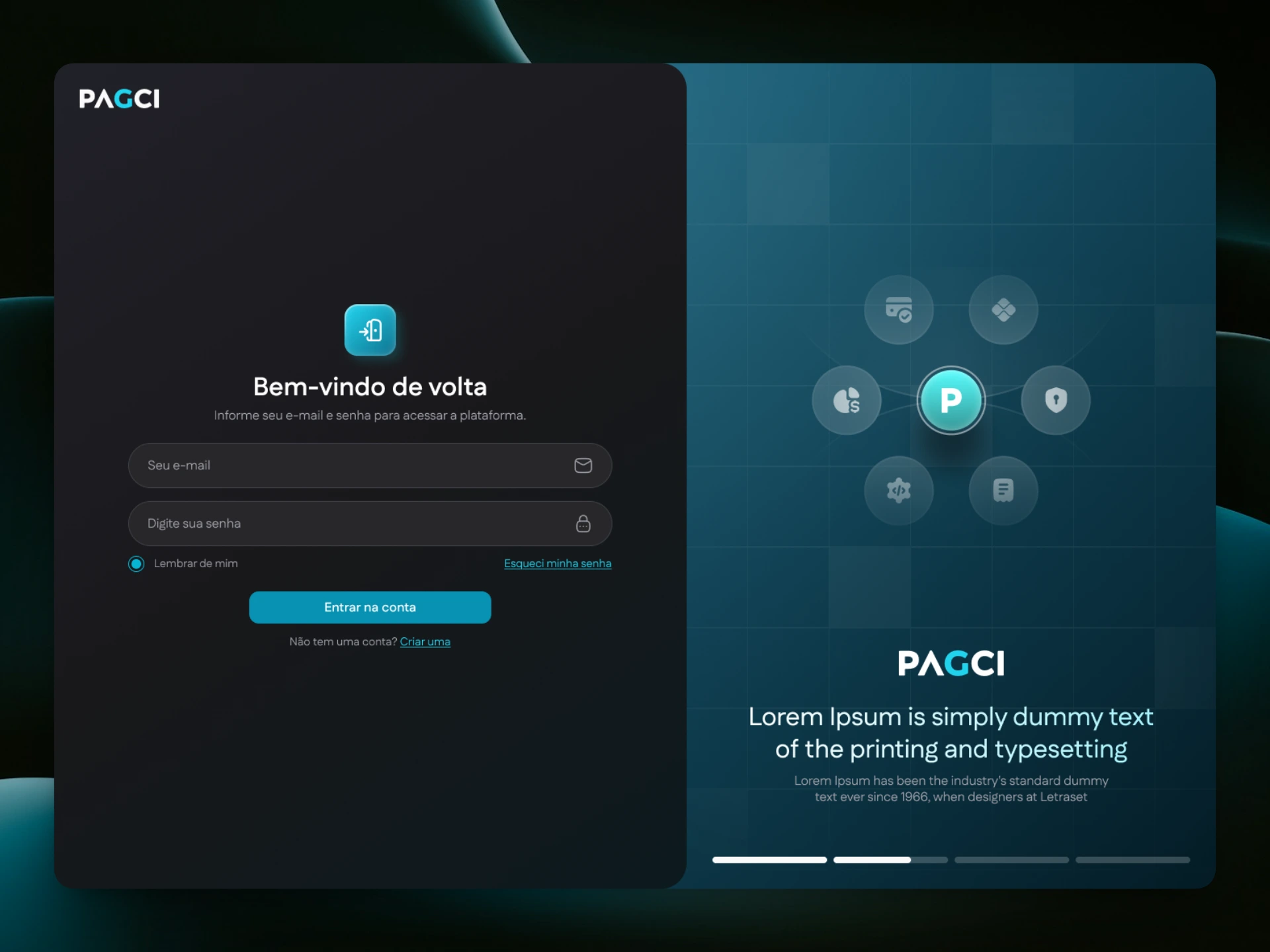
Task: Click the Lorem Ipsum is simply dummy headline
Action: tap(951, 733)
